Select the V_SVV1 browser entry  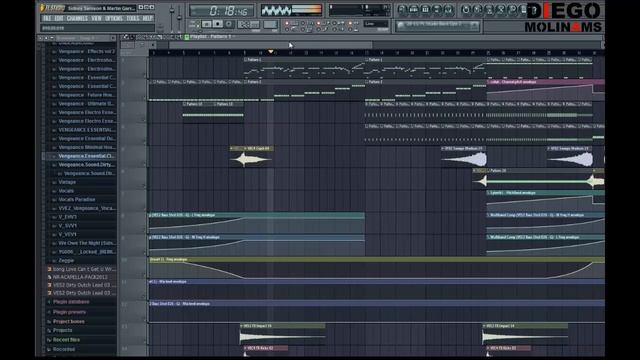[x=67, y=225]
